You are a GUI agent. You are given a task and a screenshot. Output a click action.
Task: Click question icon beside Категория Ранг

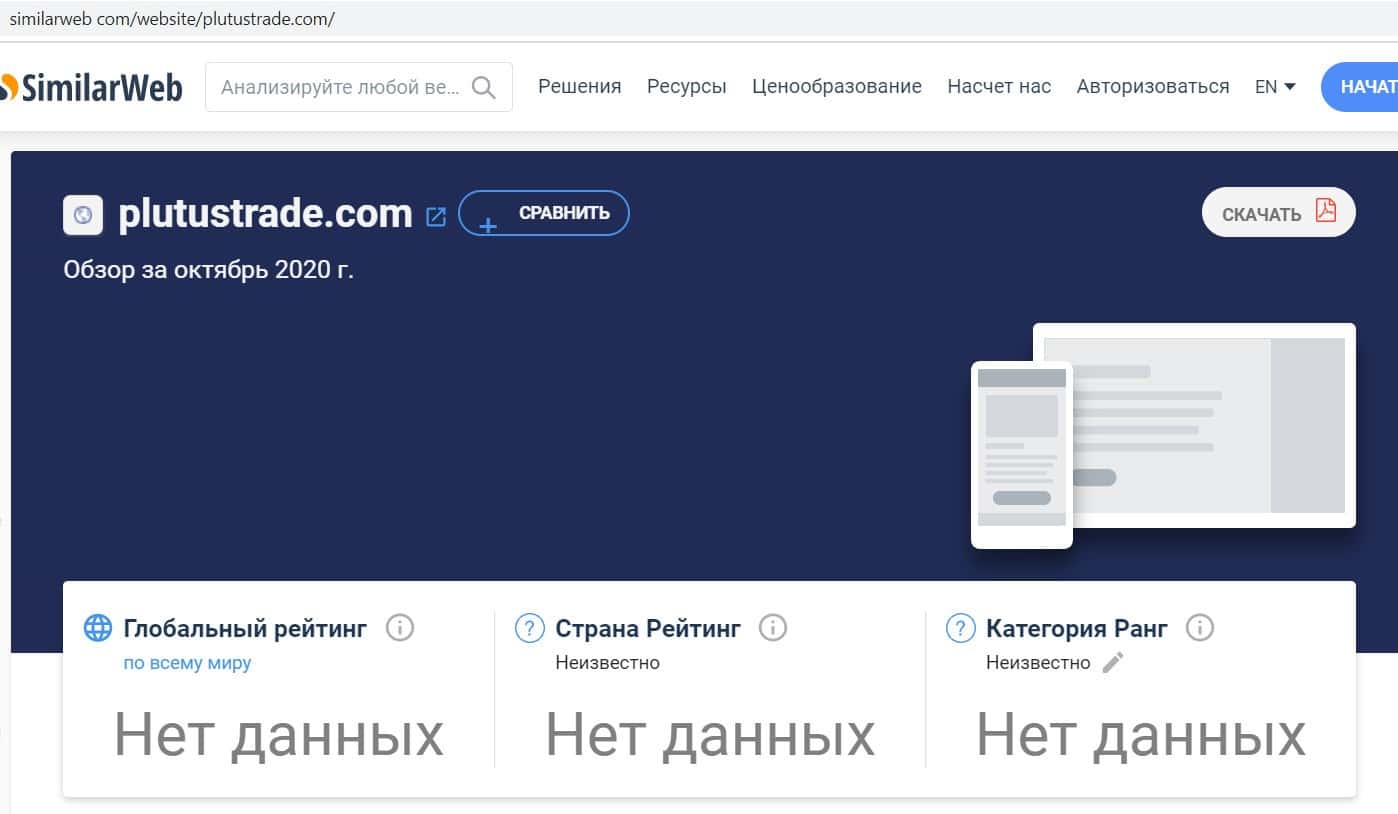pyautogui.click(x=960, y=628)
